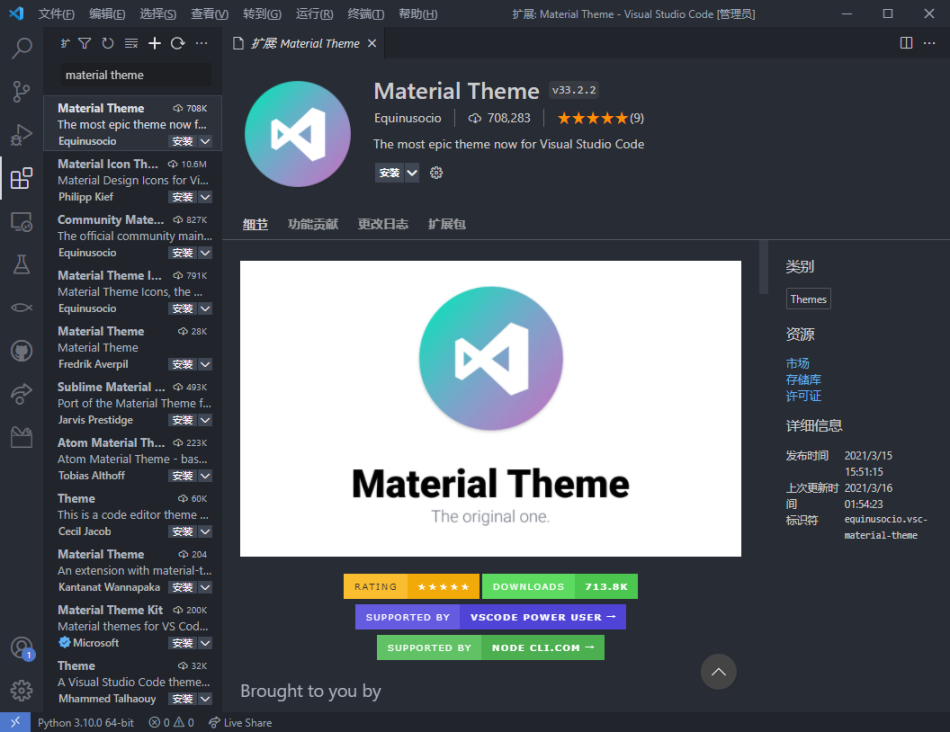Screen dimensions: 950x732
Task: Open the Live Share activity bar view
Action: 22,394
